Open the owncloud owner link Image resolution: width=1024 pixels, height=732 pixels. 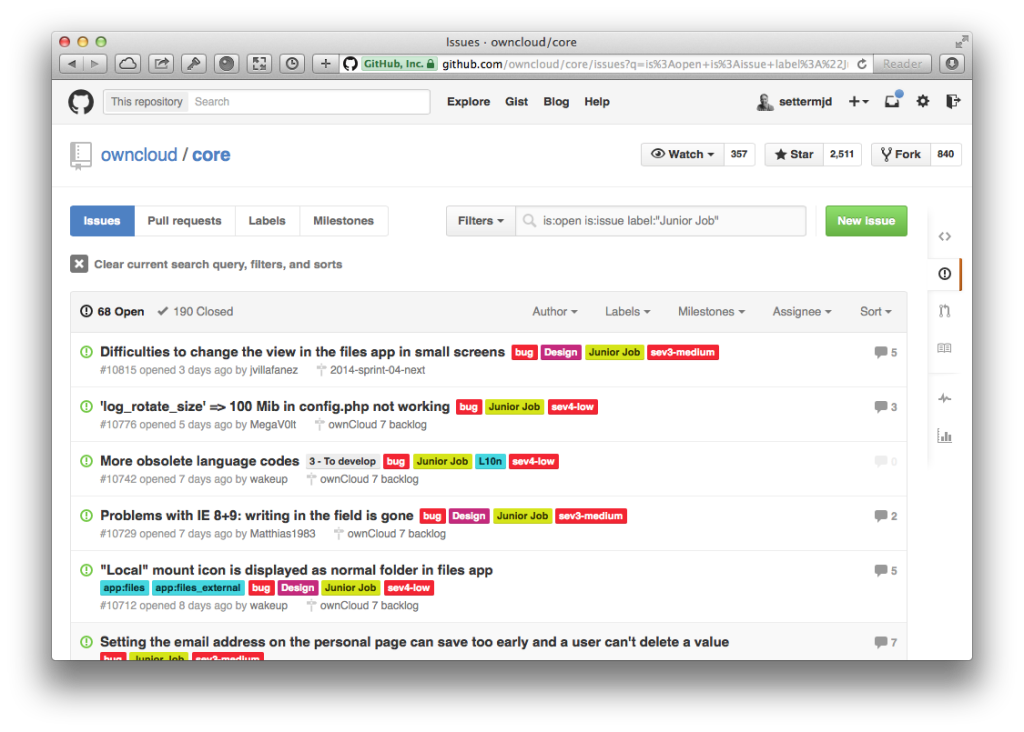point(139,155)
